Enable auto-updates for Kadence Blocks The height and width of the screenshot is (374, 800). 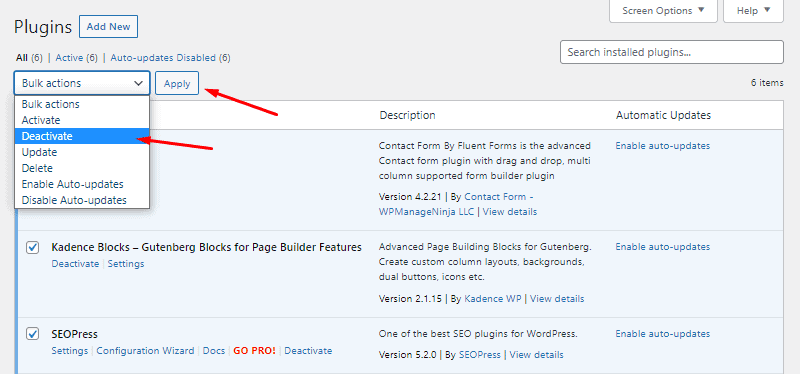(662, 247)
